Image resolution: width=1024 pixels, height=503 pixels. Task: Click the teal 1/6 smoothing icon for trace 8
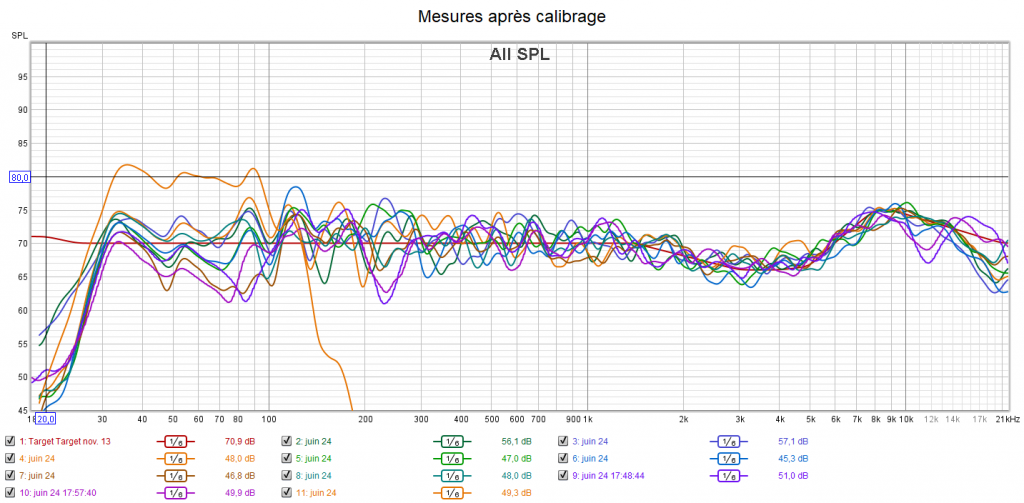pos(451,475)
